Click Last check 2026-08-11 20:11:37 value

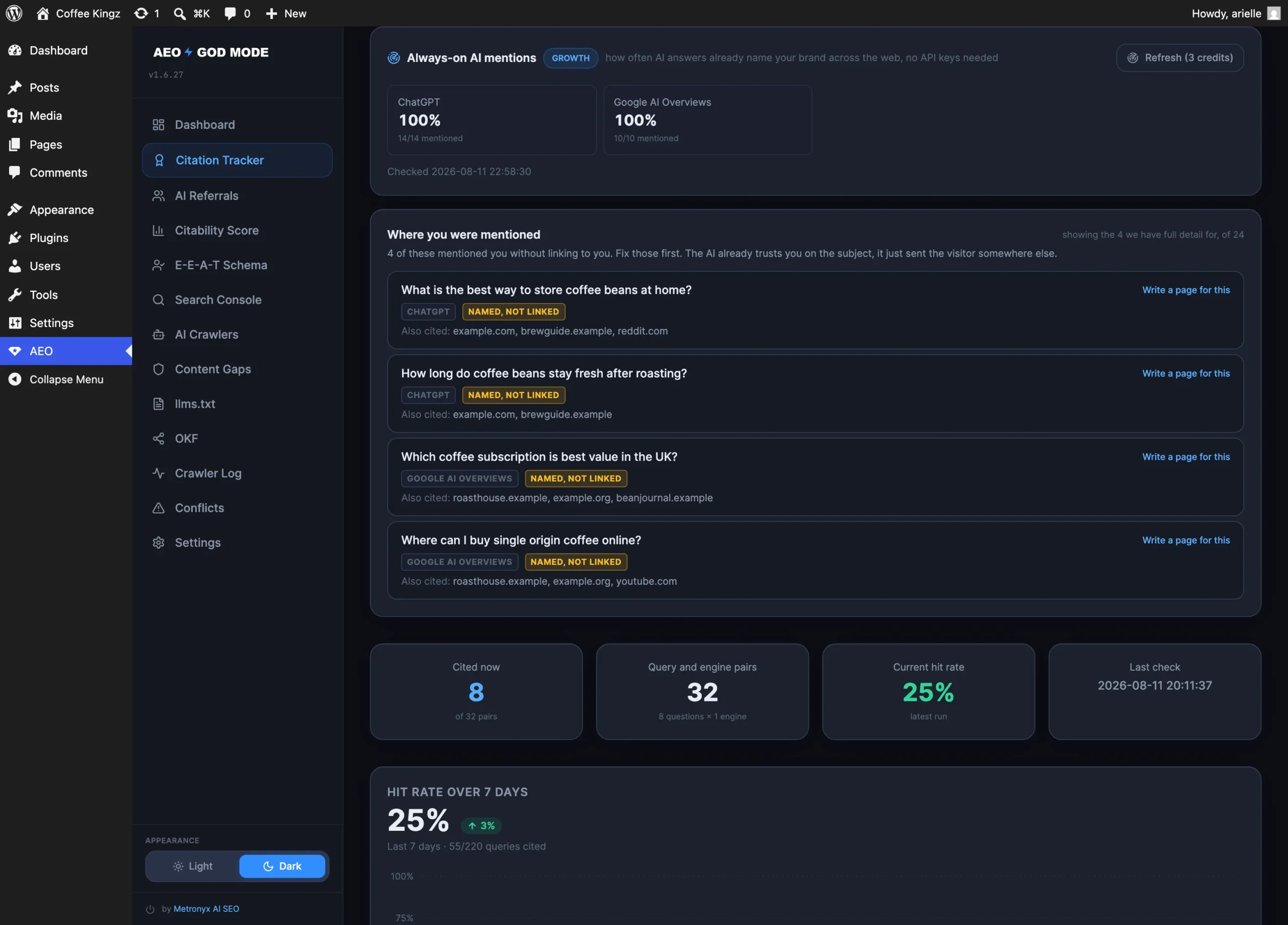tap(1155, 685)
